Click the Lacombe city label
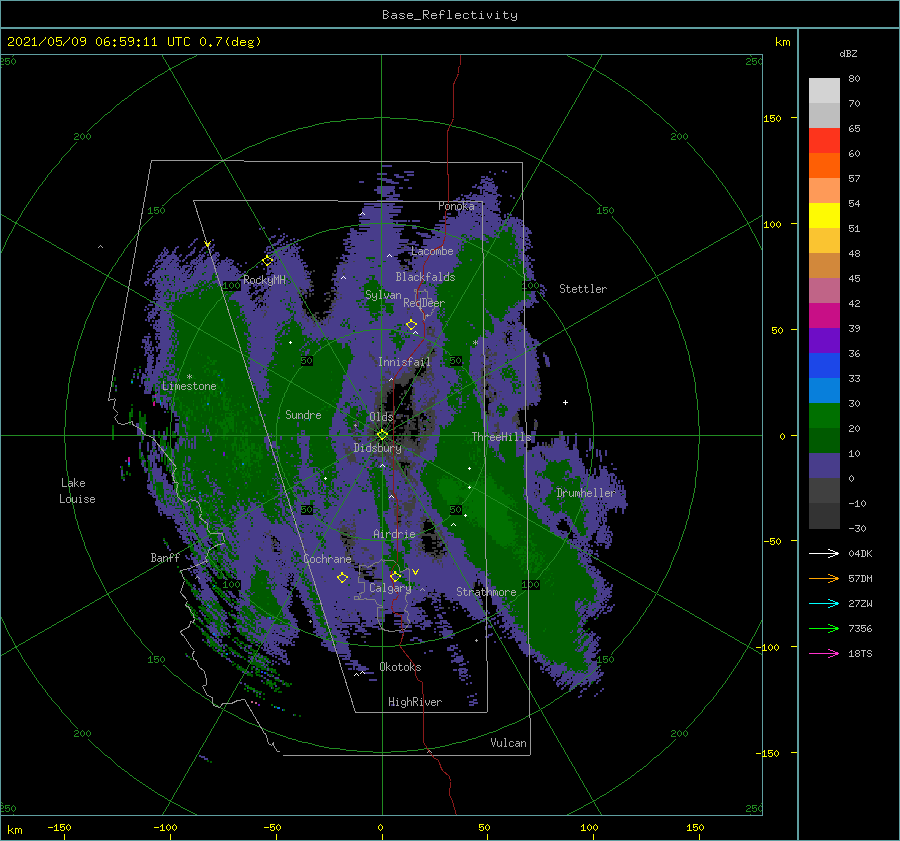The image size is (900, 841). 432,251
